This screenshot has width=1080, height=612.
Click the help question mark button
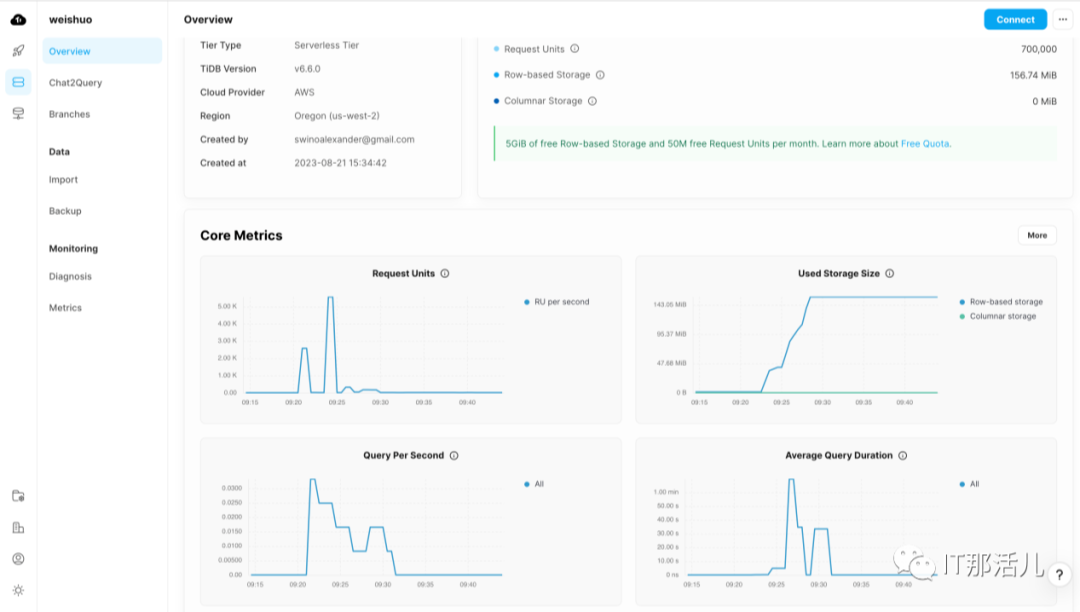coord(1059,575)
